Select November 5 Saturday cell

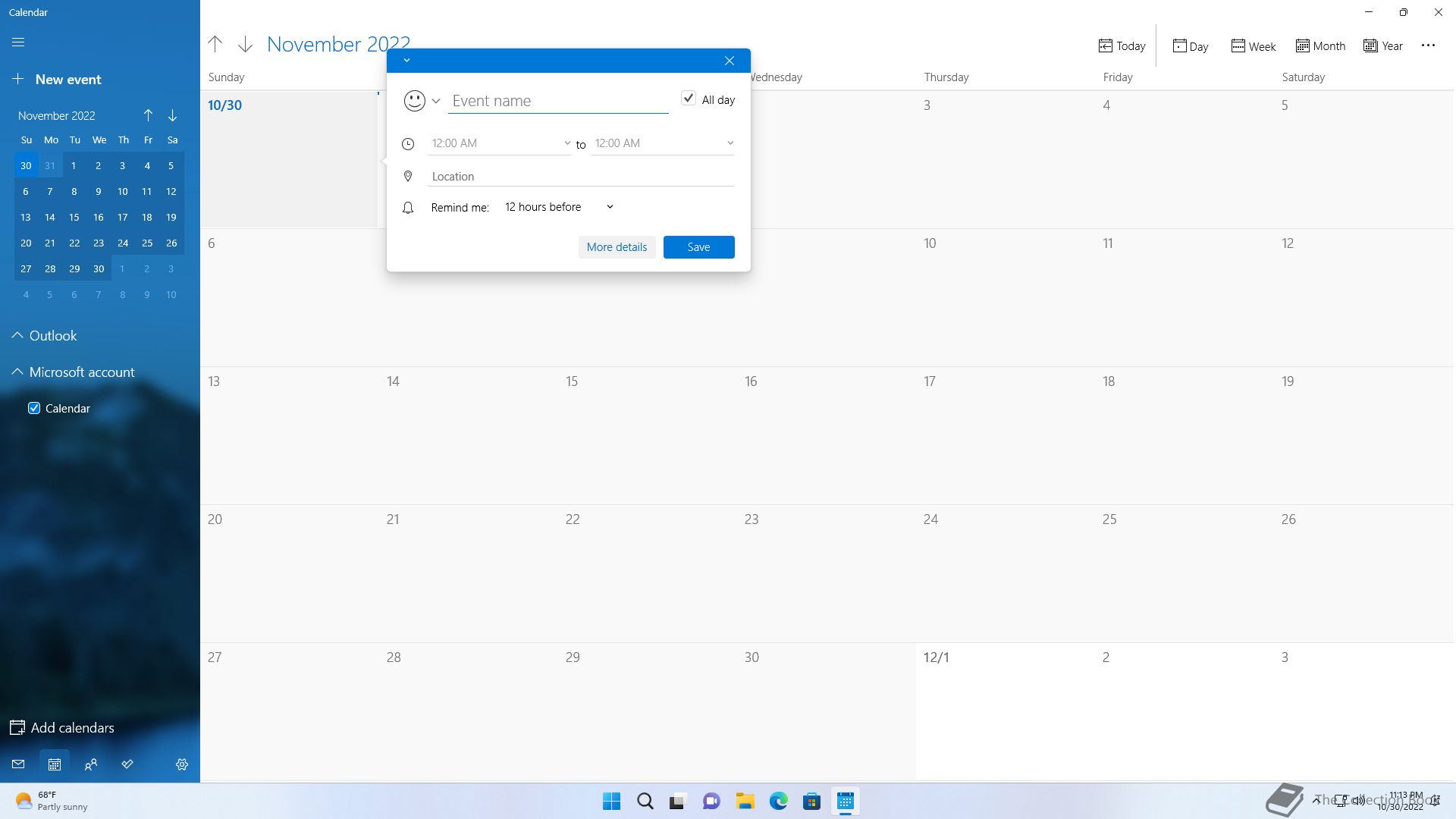pos(1364,159)
